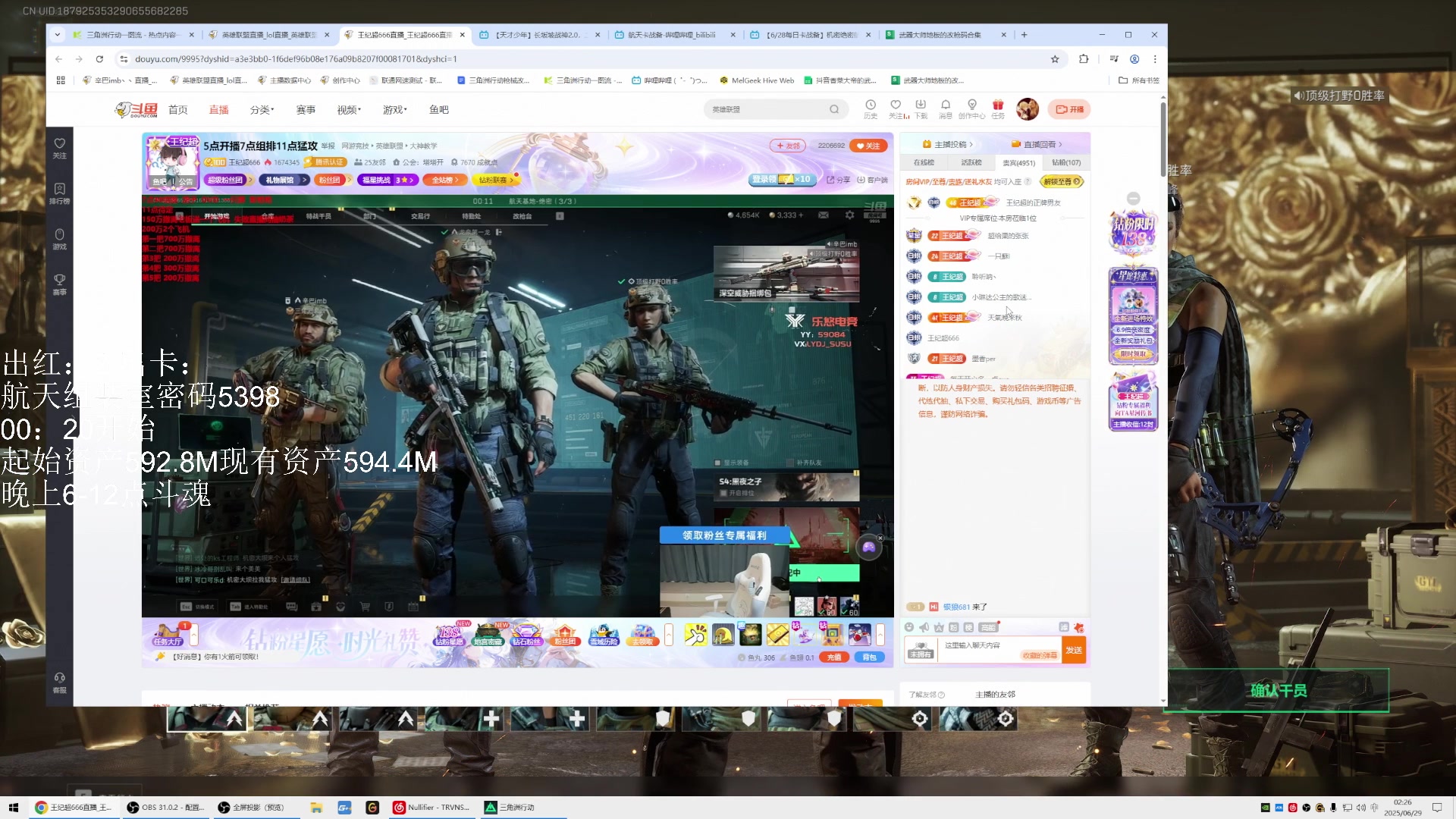Viewport: 1456px width, 819px height.
Task: Expand the 直播回看 link arrow
Action: click(1060, 144)
